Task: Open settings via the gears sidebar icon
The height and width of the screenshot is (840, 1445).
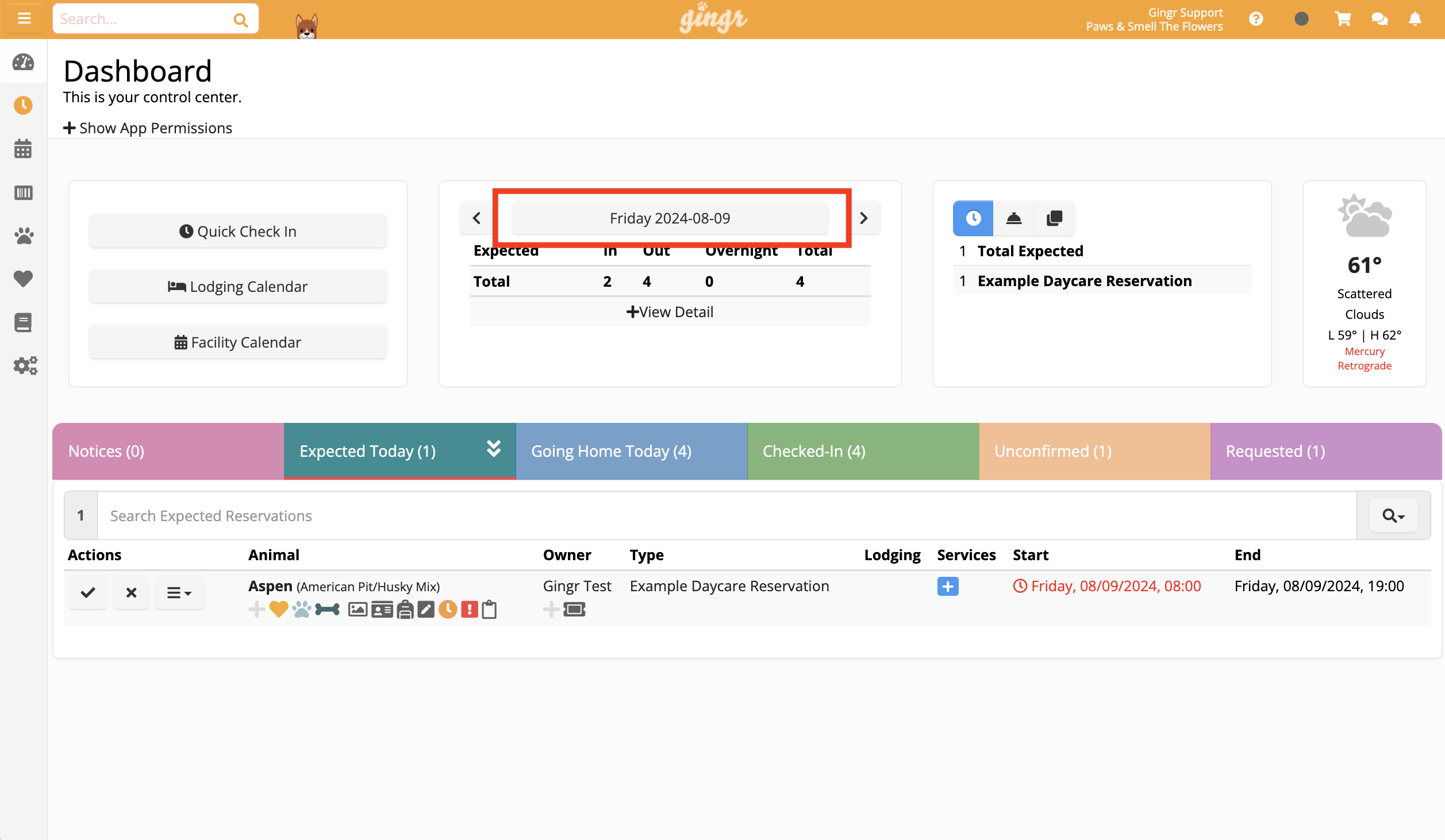Action: 24,365
